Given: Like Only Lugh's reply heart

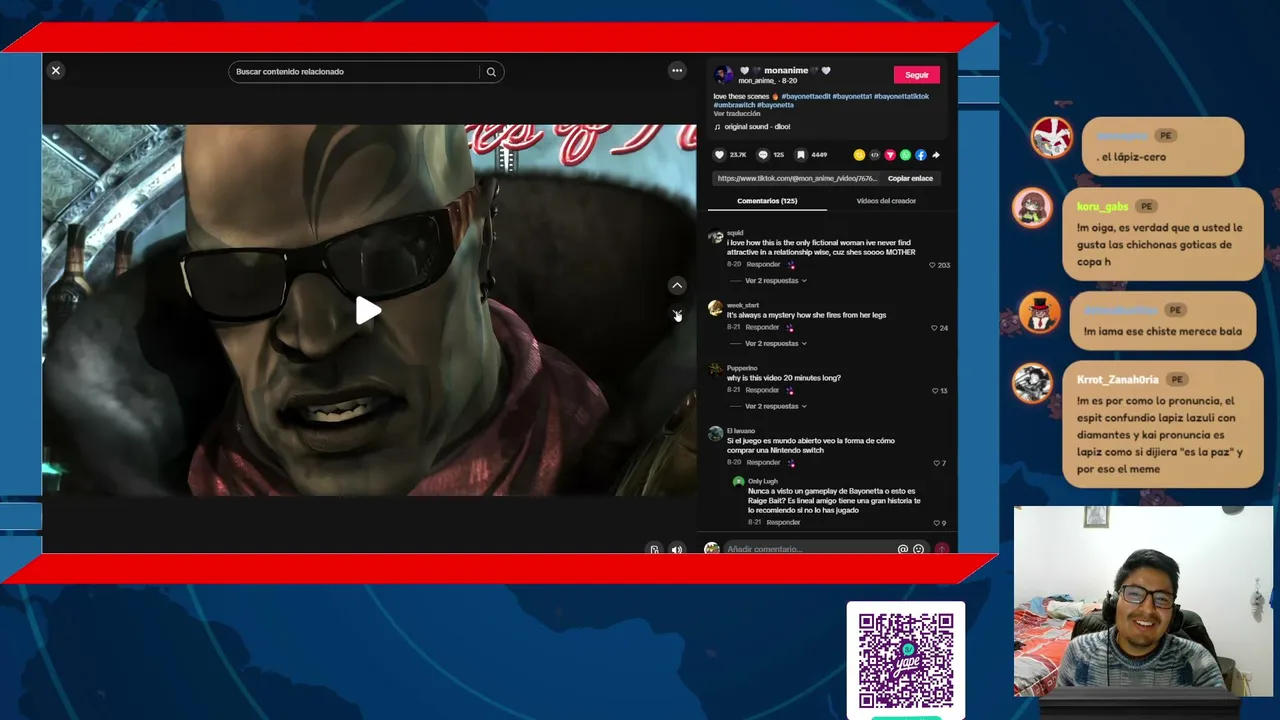Looking at the screenshot, I should point(937,523).
